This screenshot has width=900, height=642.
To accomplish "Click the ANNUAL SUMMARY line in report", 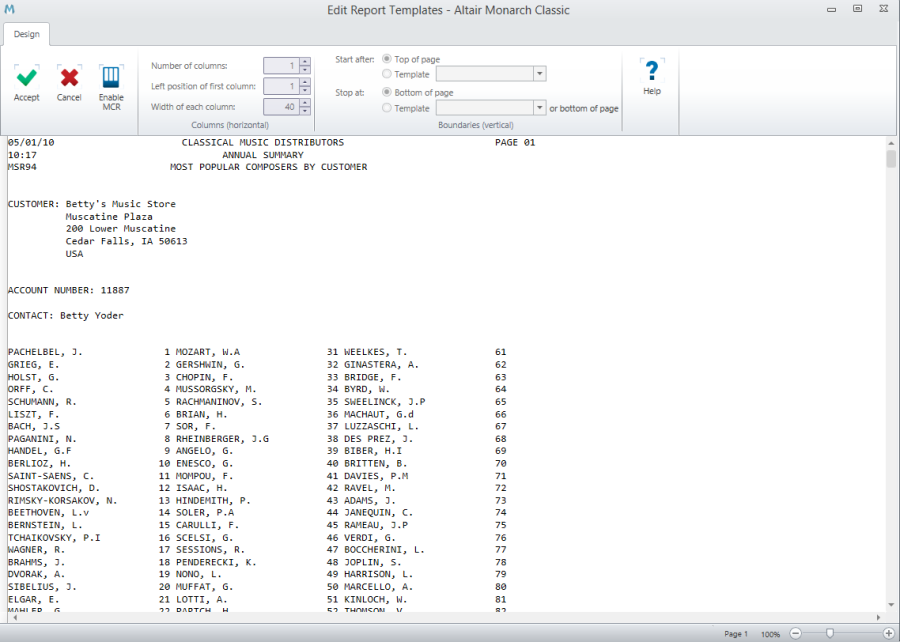I will pyautogui.click(x=263, y=155).
